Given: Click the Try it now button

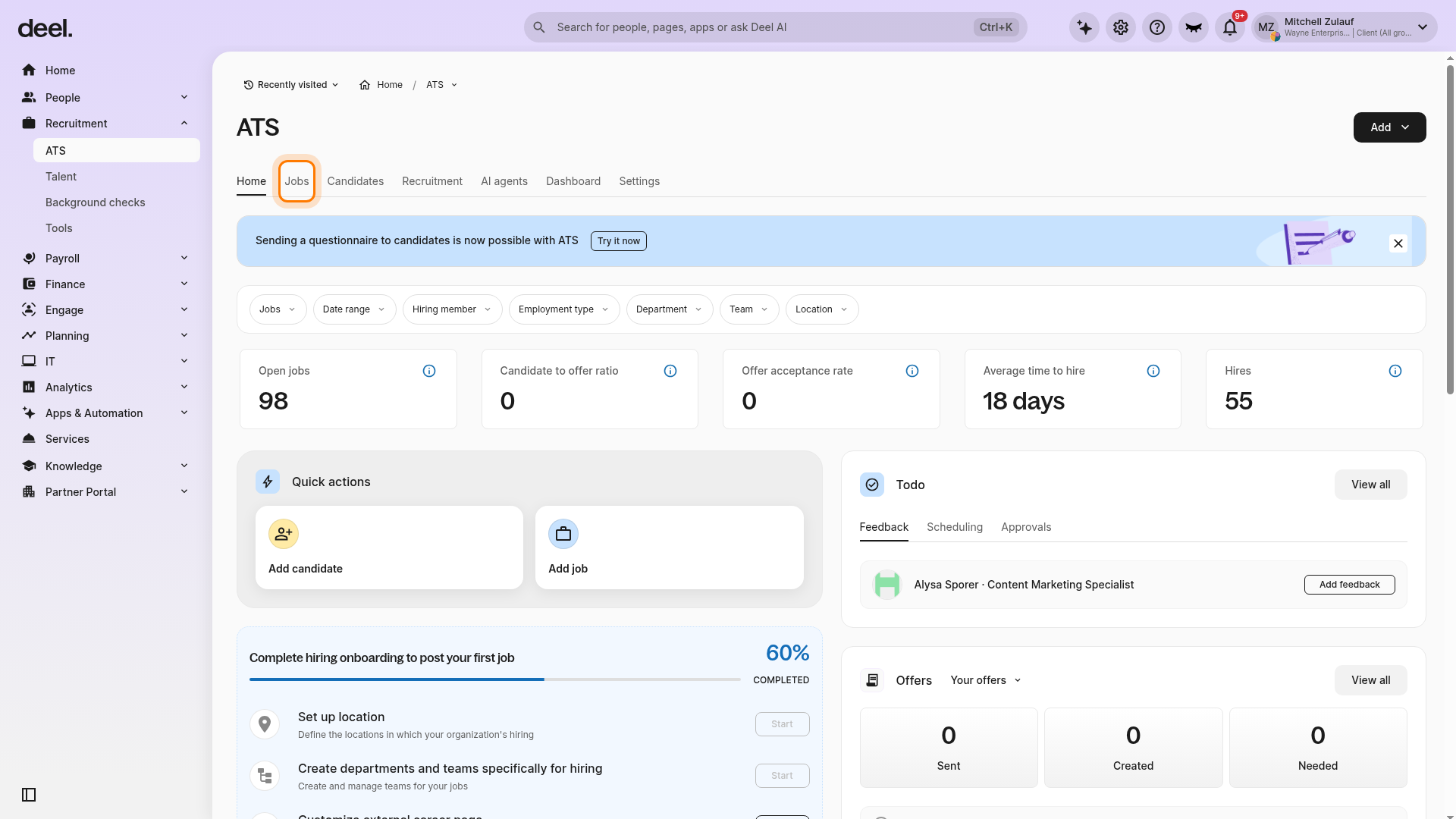Looking at the screenshot, I should [619, 241].
